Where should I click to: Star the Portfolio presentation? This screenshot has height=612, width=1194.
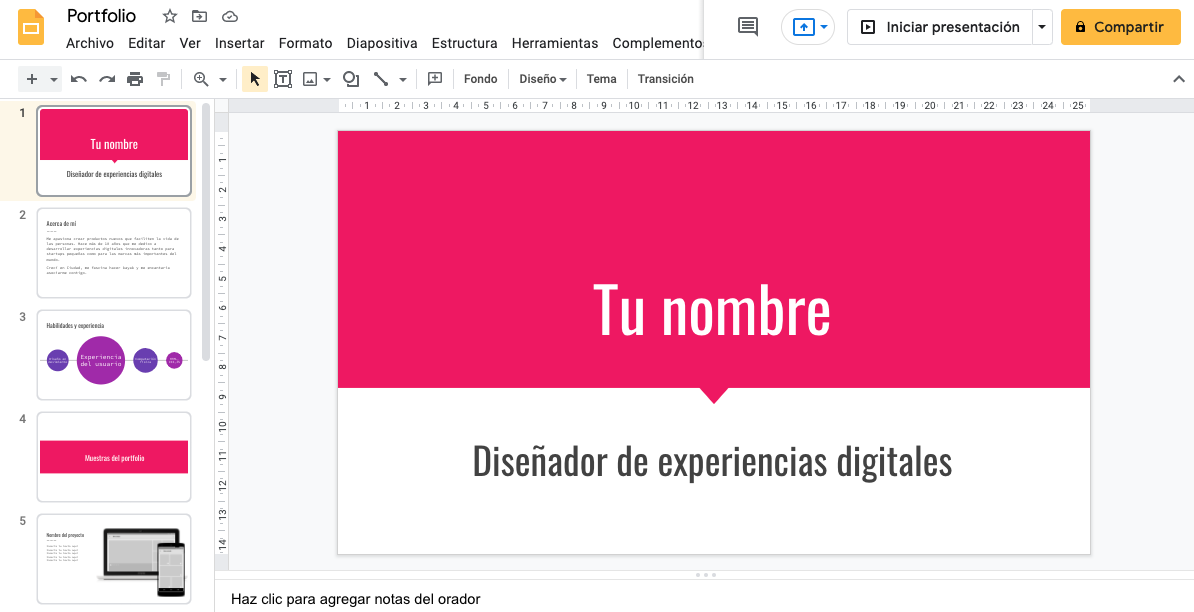tap(169, 16)
